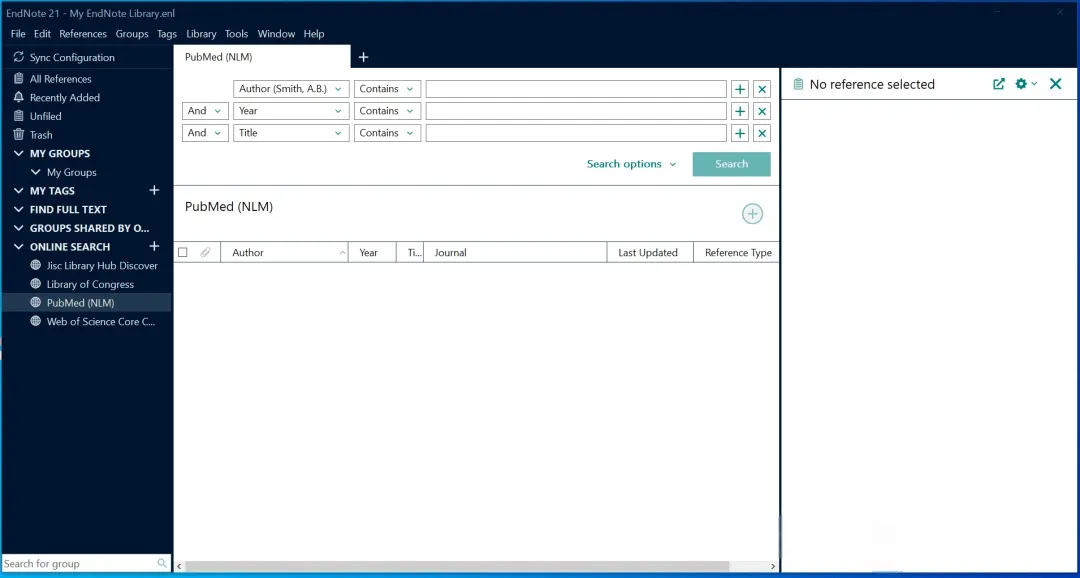Collapse FIND FULL TEXT section

pos(19,209)
